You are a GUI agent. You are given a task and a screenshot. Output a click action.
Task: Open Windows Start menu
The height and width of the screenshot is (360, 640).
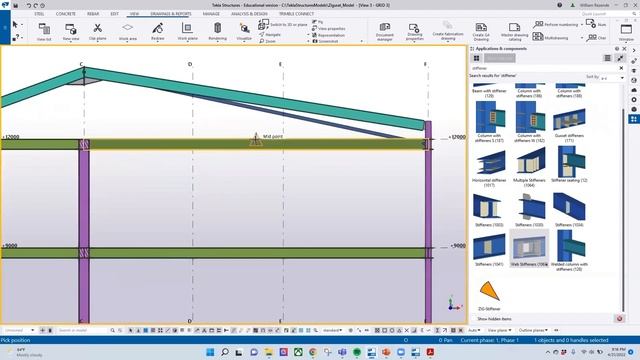tap(210, 352)
